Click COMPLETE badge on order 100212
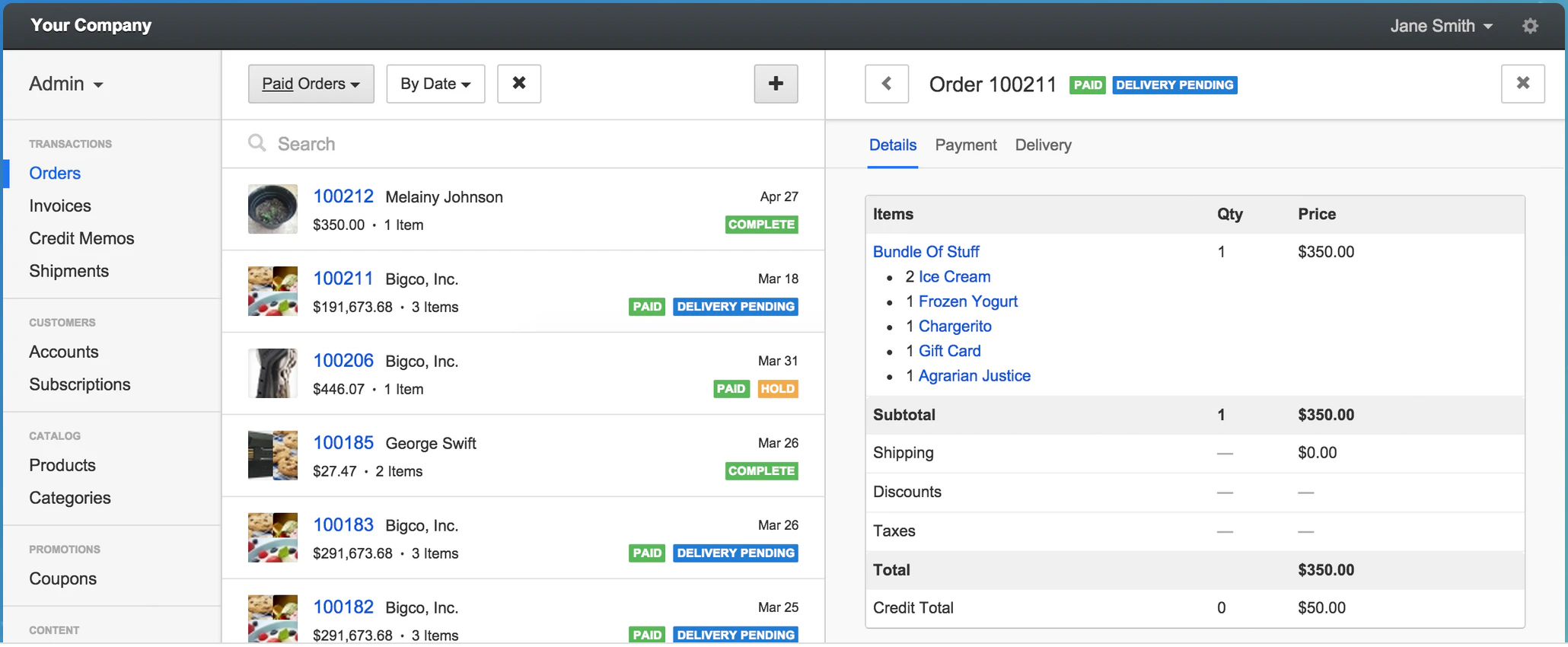The height and width of the screenshot is (647, 1568). click(761, 225)
